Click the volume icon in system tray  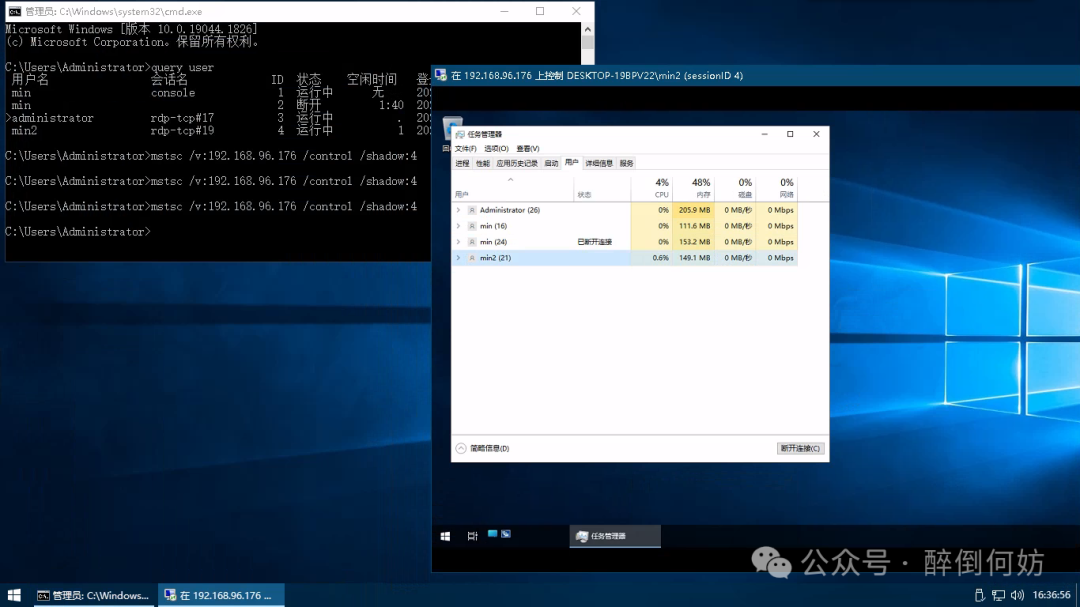click(1017, 595)
